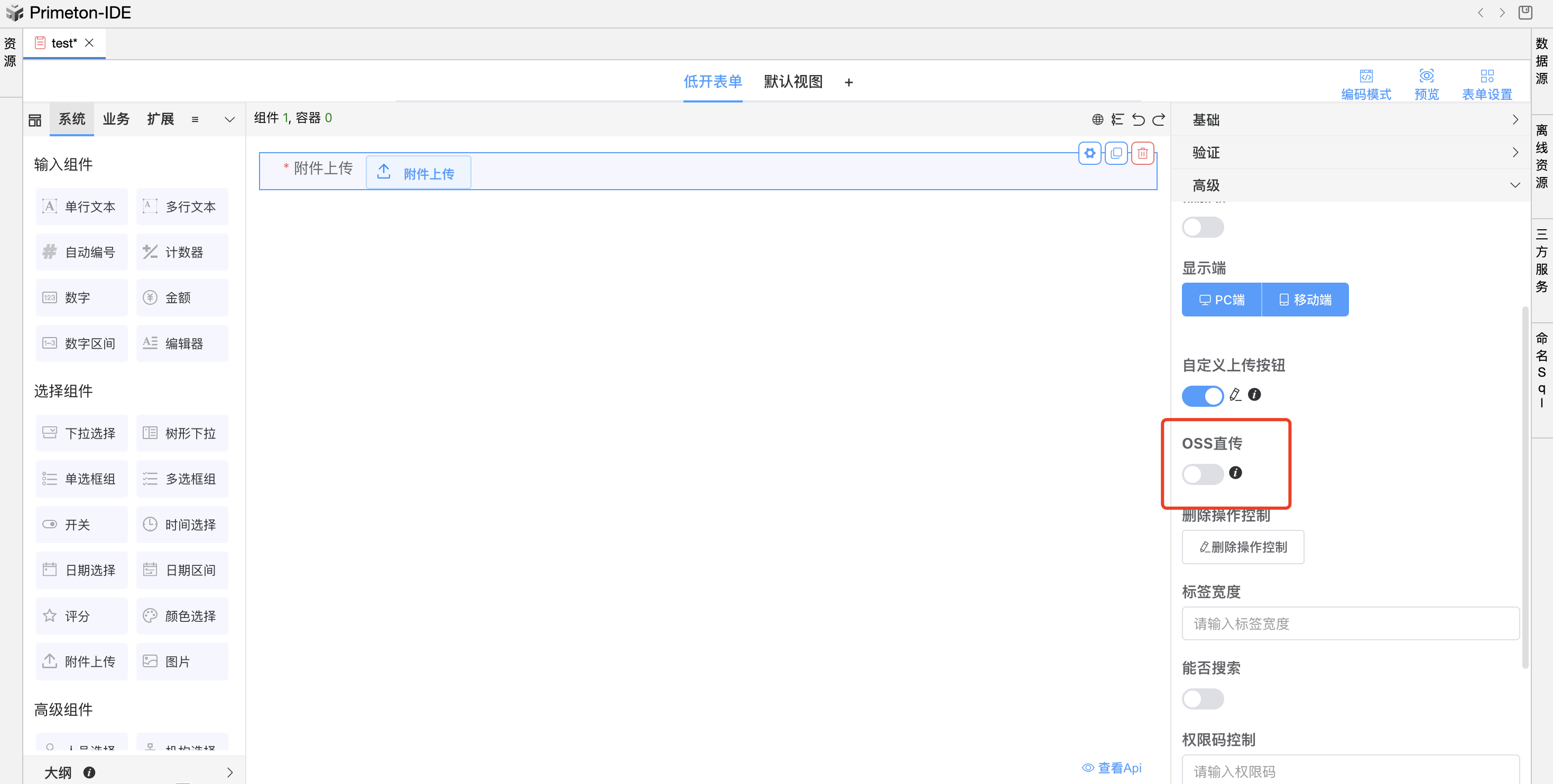Click the gear settings icon on upload field
This screenshot has width=1553, height=784.
click(x=1089, y=153)
